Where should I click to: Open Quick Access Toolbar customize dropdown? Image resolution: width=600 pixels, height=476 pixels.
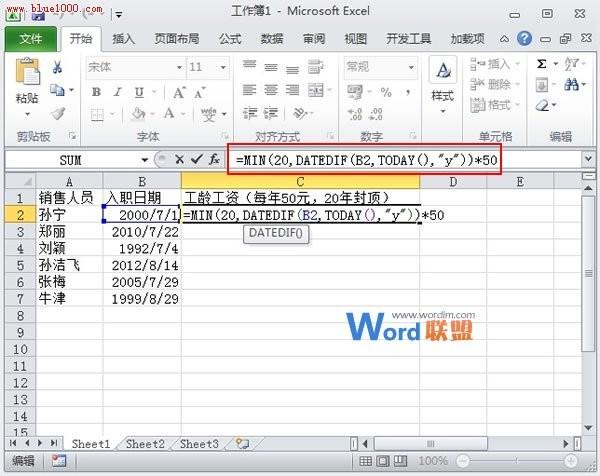coord(119,15)
